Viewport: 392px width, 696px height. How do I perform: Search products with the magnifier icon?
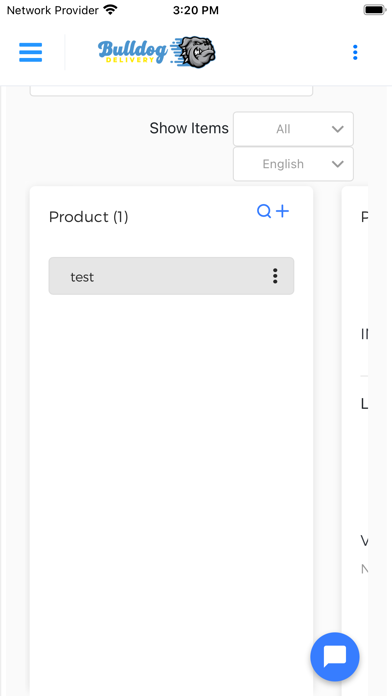pyautogui.click(x=264, y=211)
